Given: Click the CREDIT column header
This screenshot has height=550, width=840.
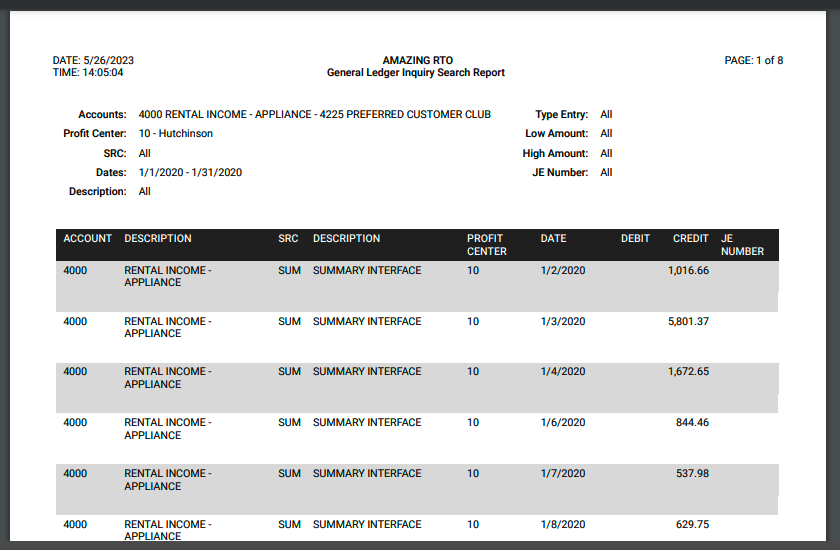Looking at the screenshot, I should [690, 239].
